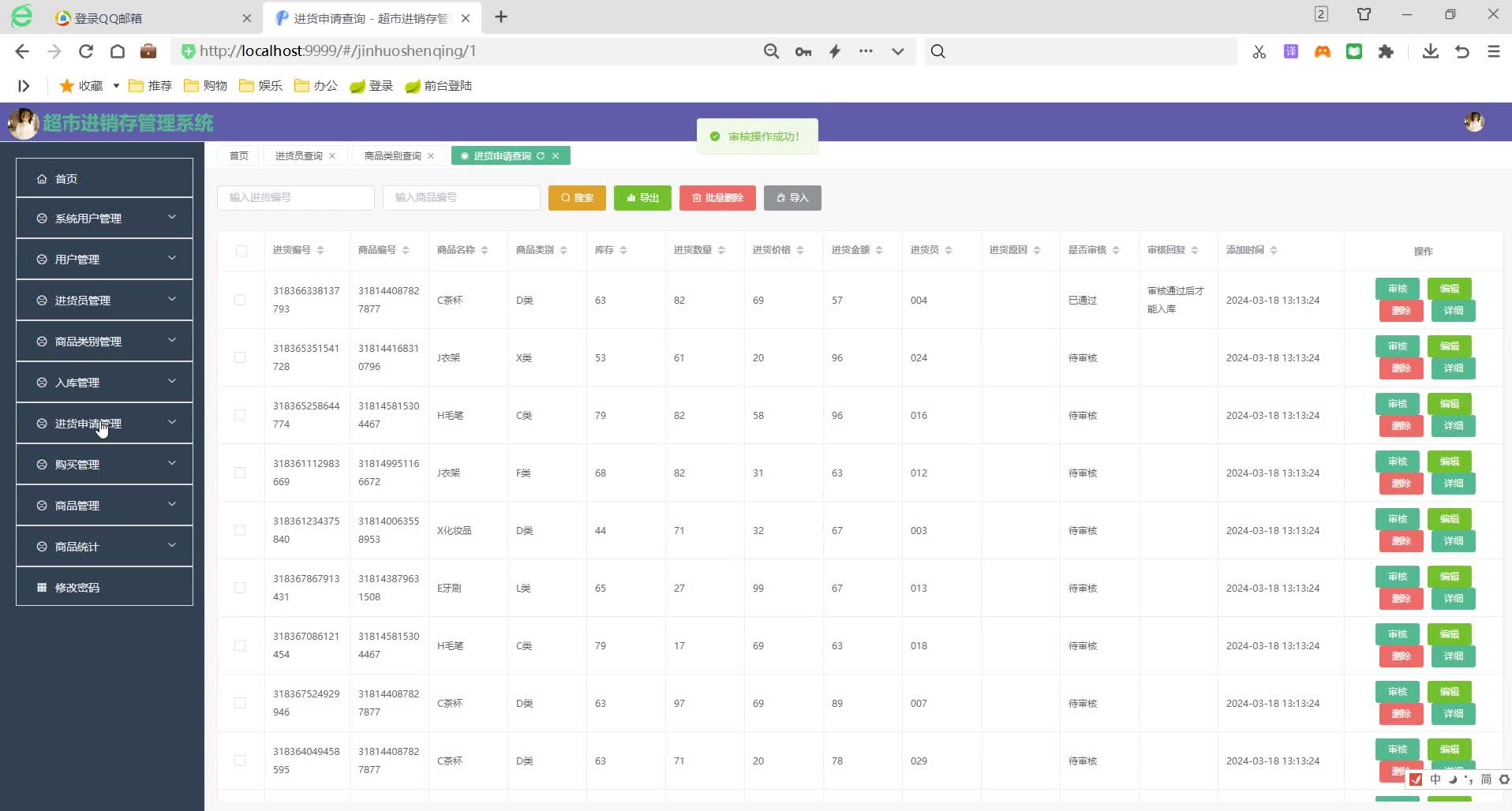Open the browser downloads icon
This screenshot has height=811, width=1512.
click(1431, 51)
